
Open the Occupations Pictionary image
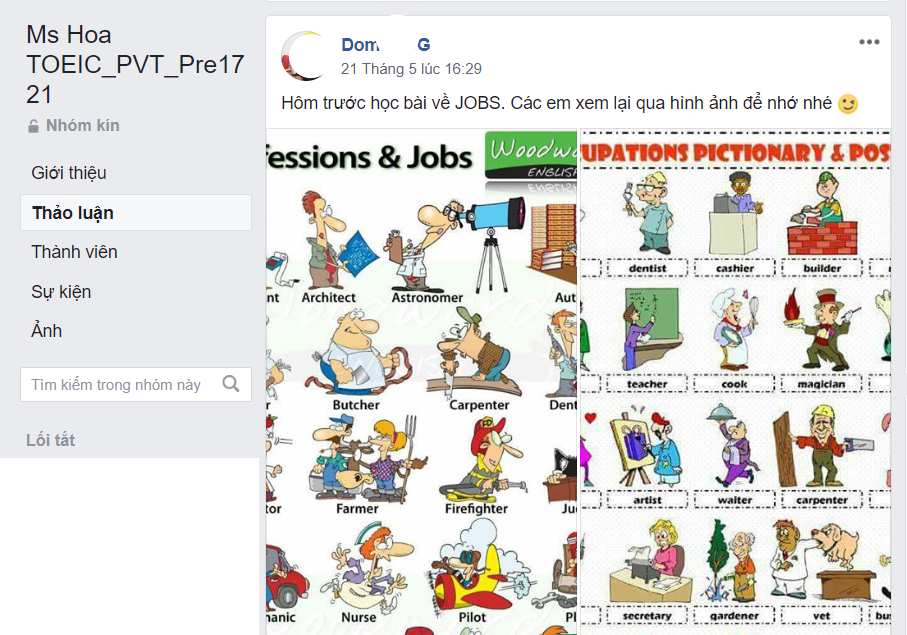tap(735, 382)
